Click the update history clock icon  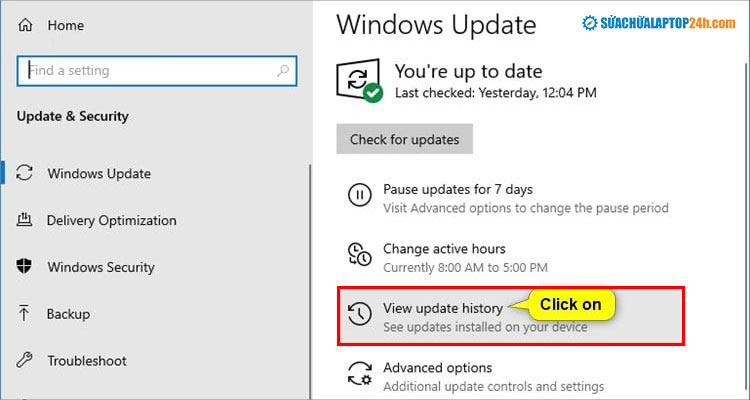[359, 315]
